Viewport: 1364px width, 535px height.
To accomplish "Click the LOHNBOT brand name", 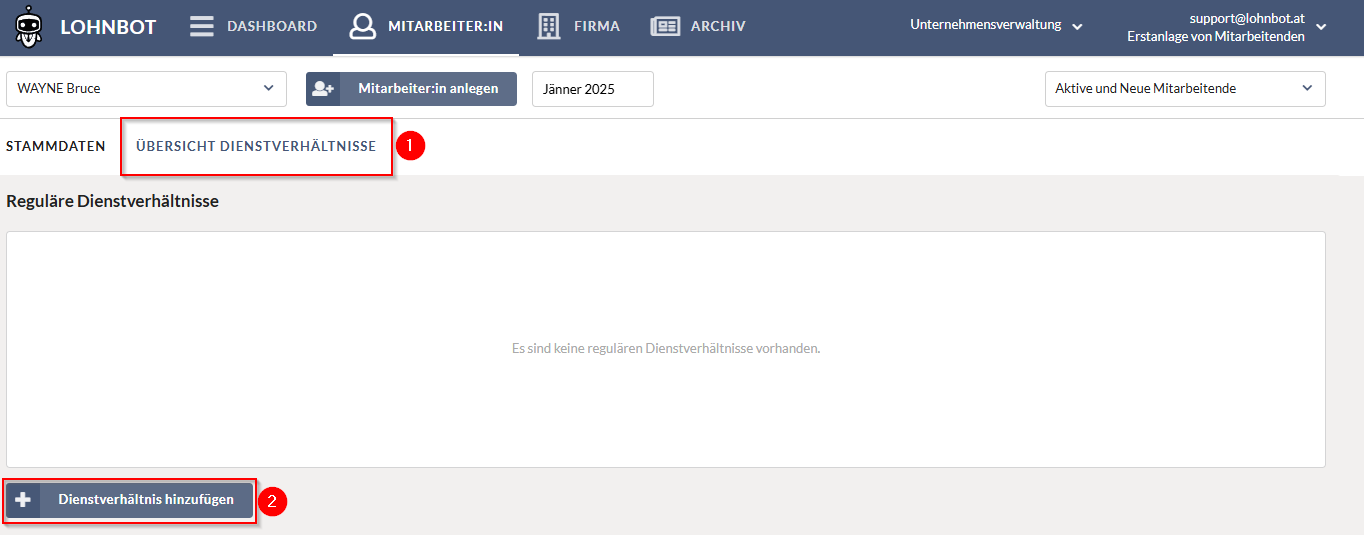I will point(108,27).
